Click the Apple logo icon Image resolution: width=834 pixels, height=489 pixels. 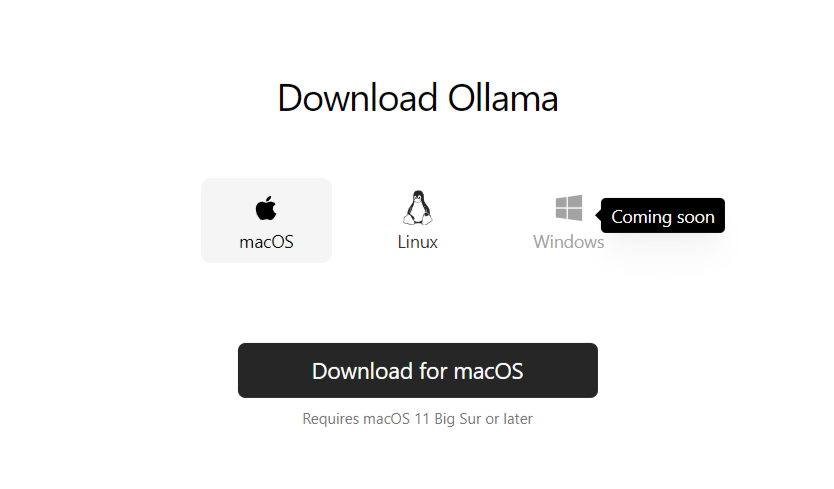click(x=266, y=208)
